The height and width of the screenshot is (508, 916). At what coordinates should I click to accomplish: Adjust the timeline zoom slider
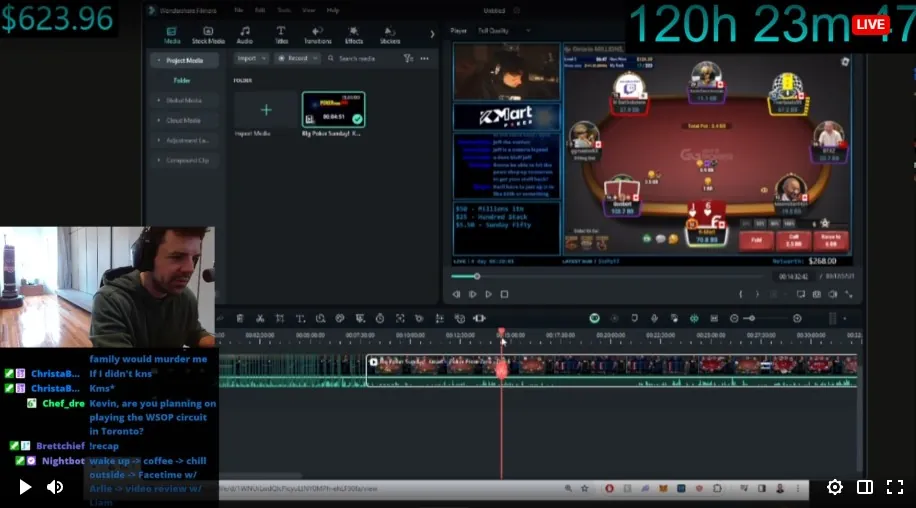click(x=752, y=318)
